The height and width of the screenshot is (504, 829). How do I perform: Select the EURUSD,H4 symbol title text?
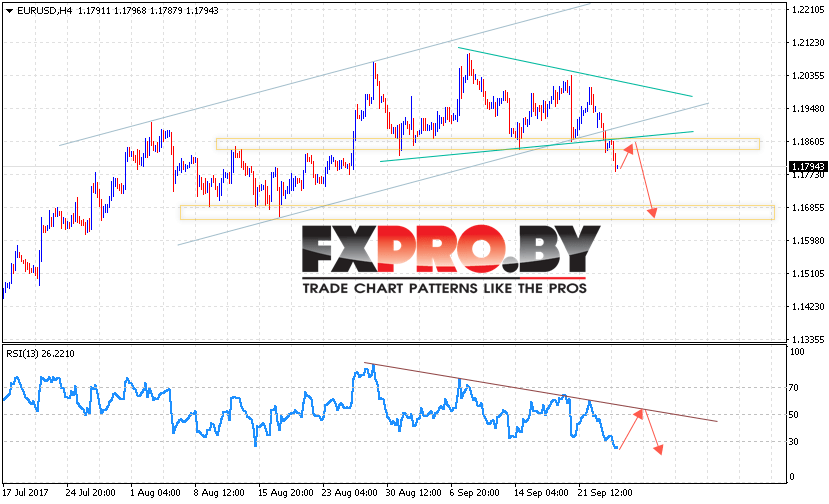[x=44, y=11]
